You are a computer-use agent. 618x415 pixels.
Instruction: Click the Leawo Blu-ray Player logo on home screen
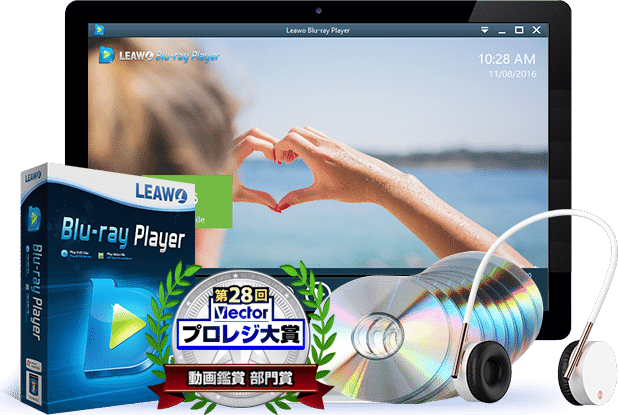[159, 56]
